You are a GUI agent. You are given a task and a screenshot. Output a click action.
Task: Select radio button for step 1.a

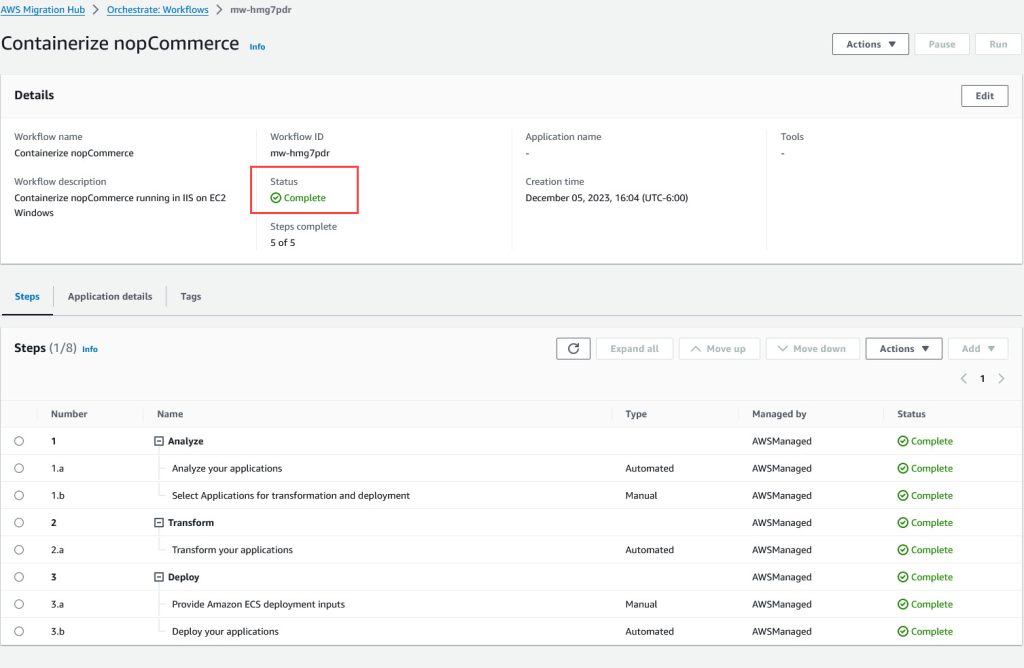coord(19,468)
